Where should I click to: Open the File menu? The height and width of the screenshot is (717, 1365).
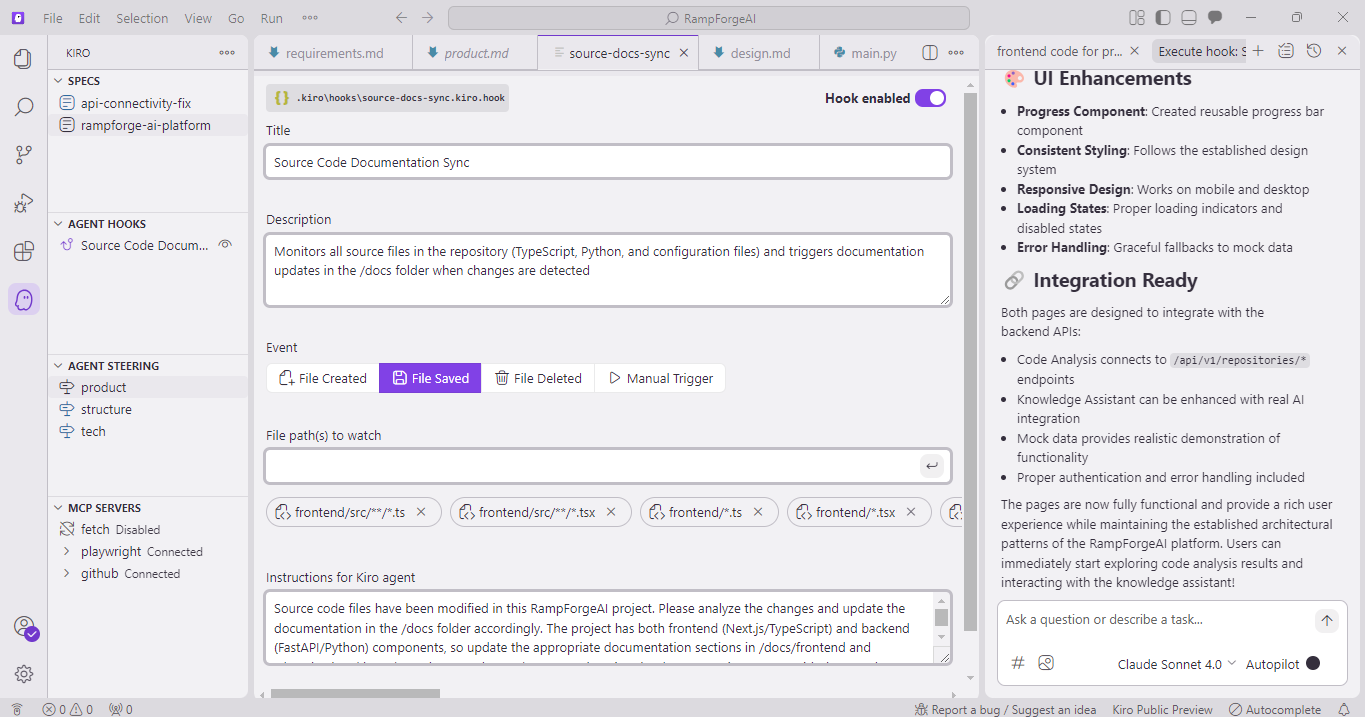click(x=52, y=18)
